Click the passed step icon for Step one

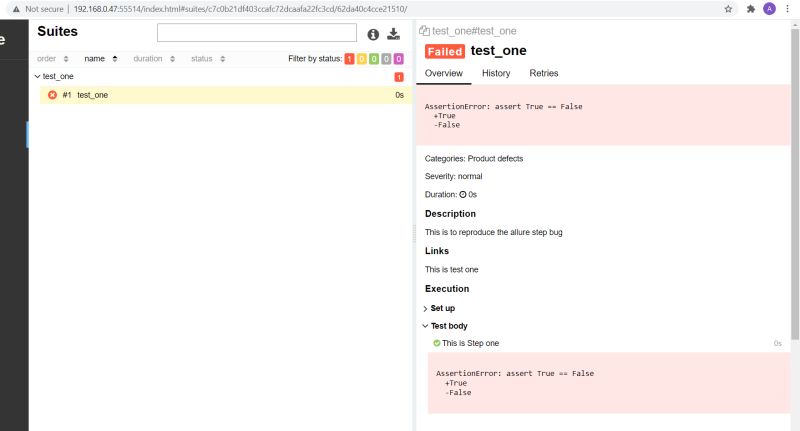click(436, 343)
